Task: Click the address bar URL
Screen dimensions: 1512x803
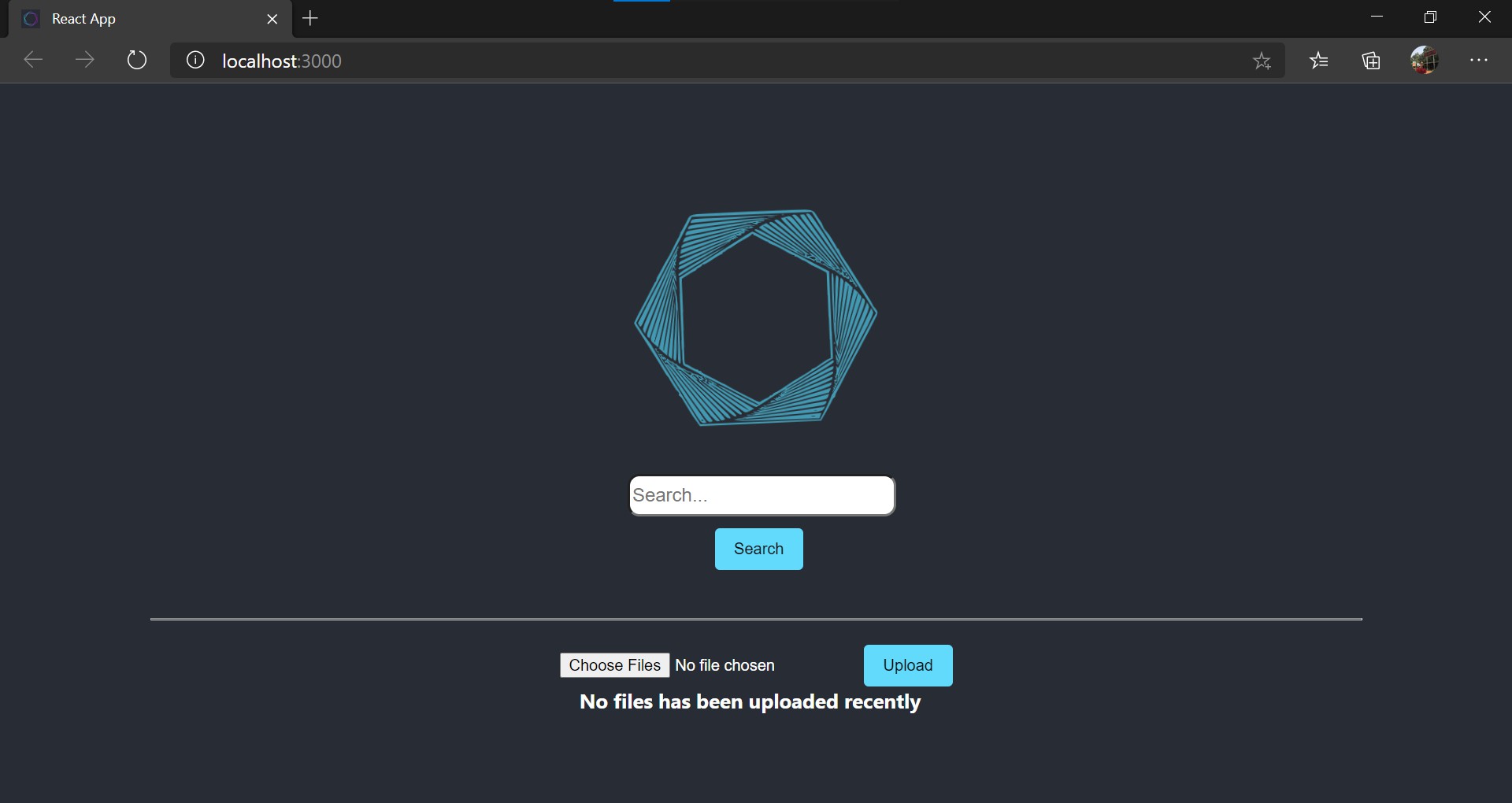Action: (x=282, y=61)
